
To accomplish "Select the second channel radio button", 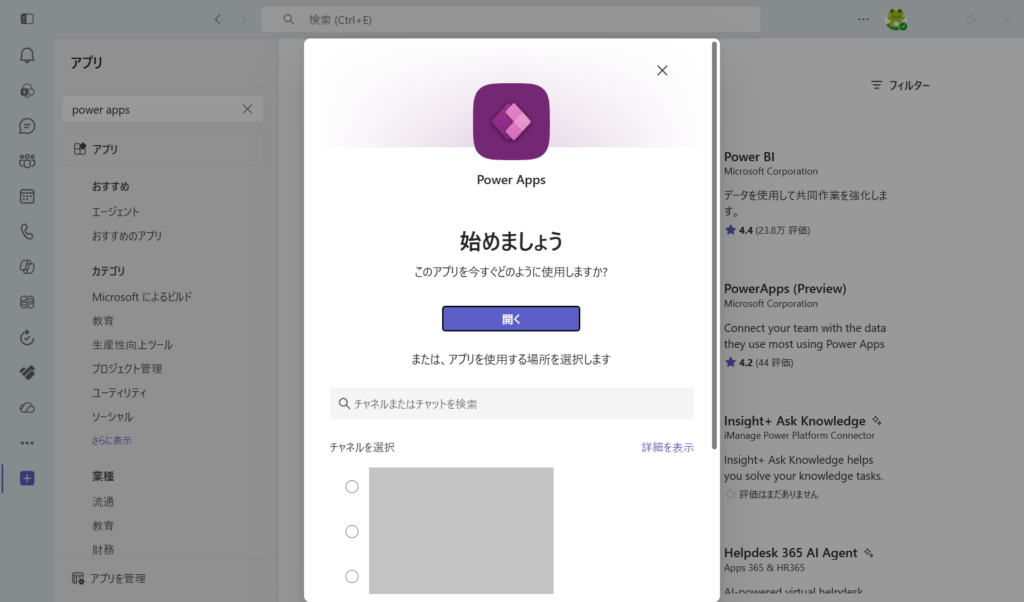I will pyautogui.click(x=352, y=531).
